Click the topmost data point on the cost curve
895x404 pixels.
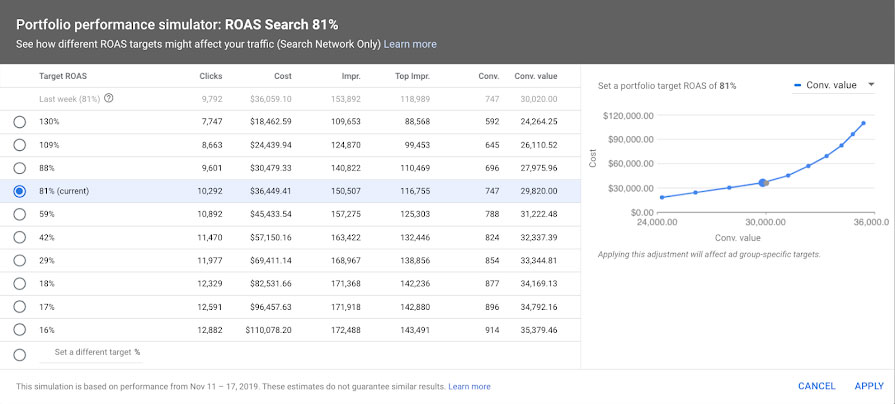864,123
